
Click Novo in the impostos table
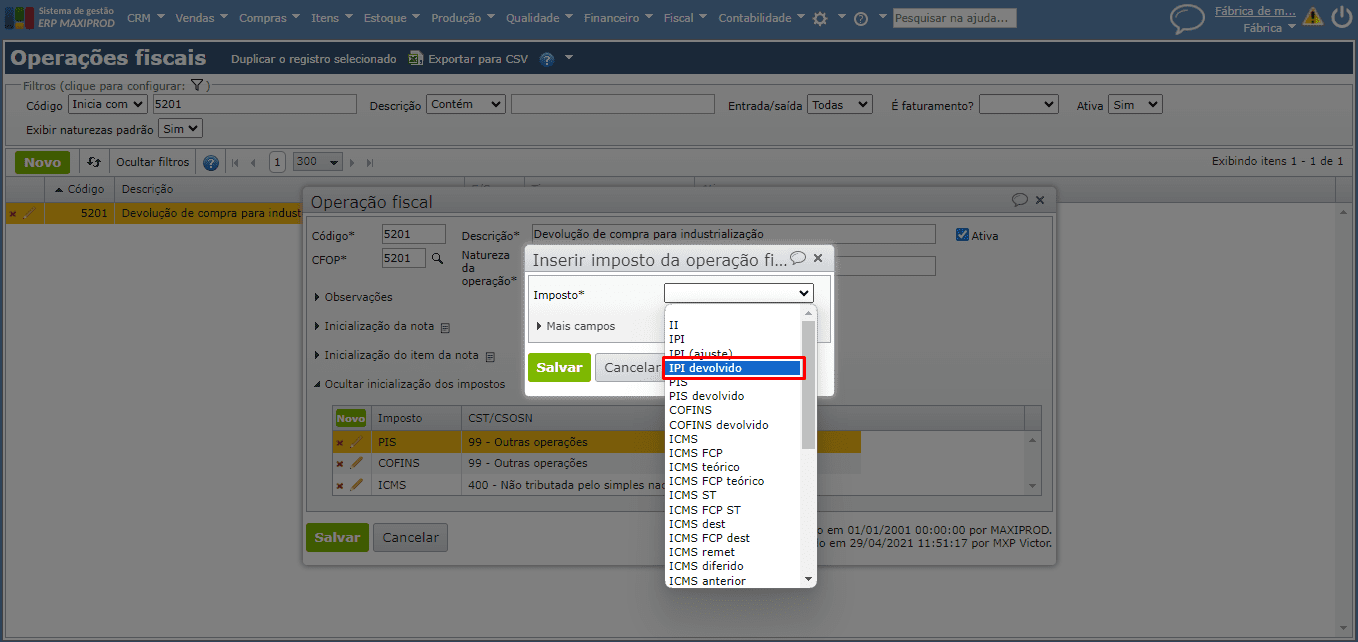[351, 418]
